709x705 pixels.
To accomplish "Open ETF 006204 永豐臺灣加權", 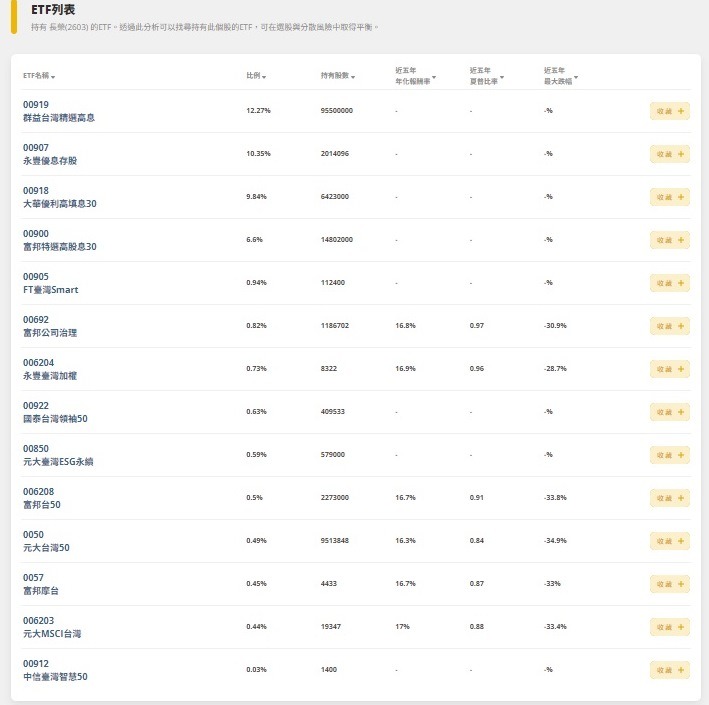I will pos(50,369).
